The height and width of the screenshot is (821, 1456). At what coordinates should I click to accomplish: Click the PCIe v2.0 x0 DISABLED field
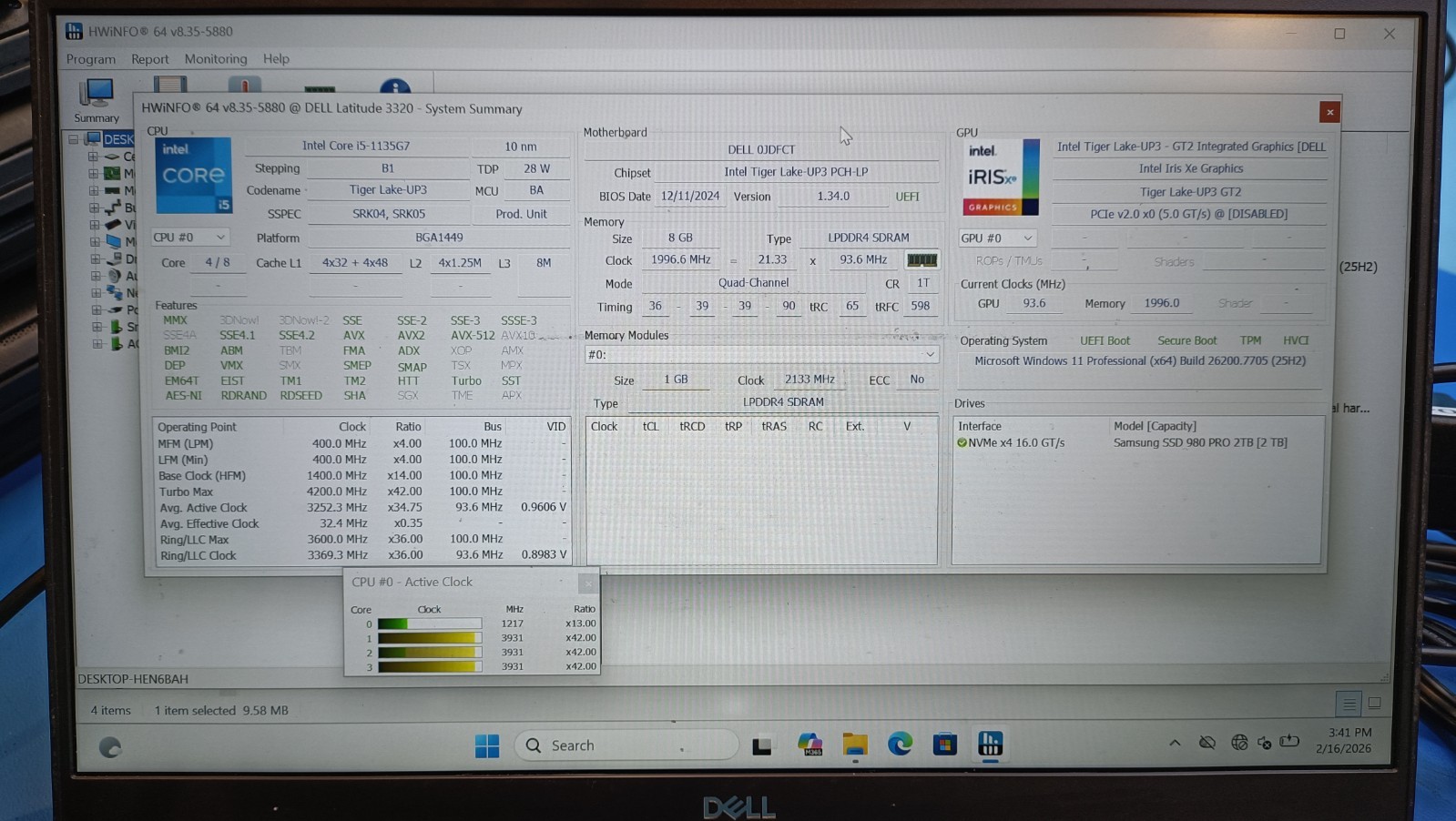pyautogui.click(x=1189, y=215)
